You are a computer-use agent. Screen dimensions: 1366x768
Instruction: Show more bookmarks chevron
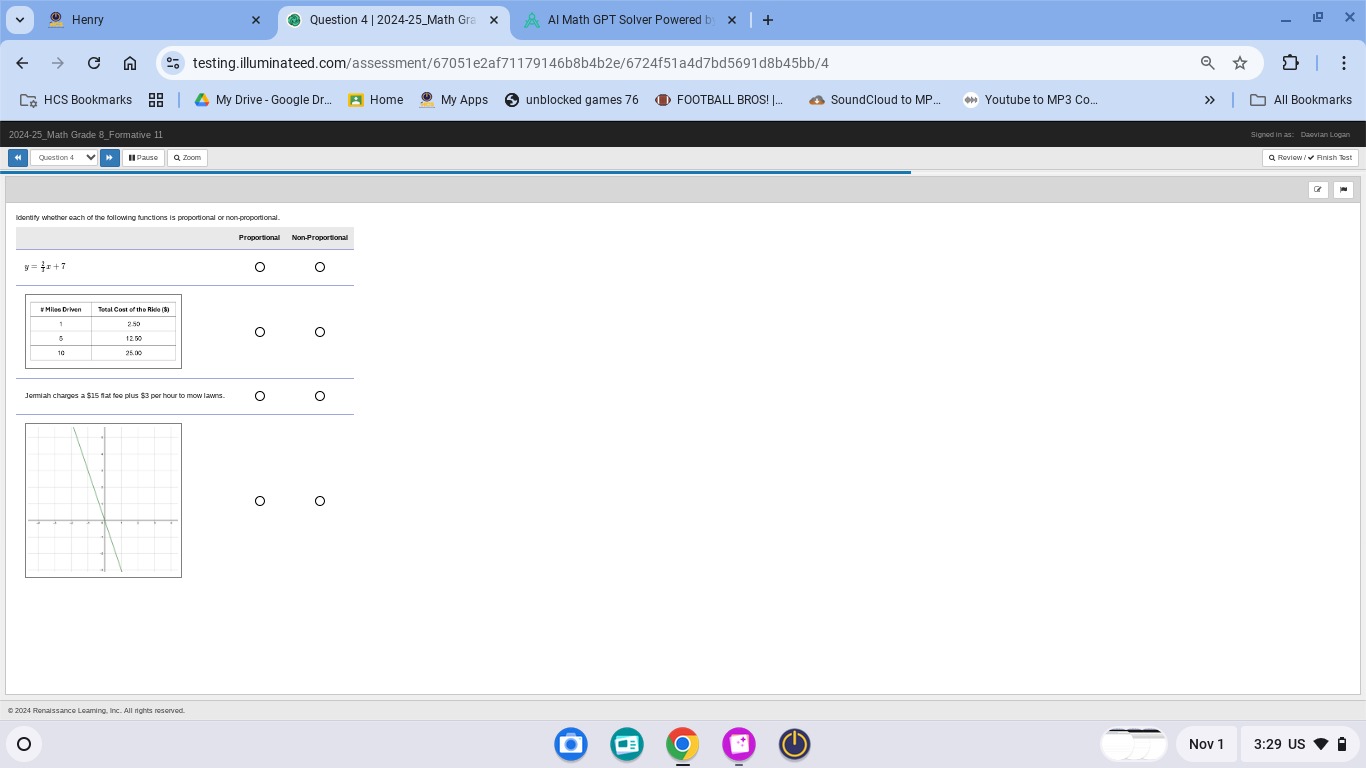click(x=1210, y=100)
